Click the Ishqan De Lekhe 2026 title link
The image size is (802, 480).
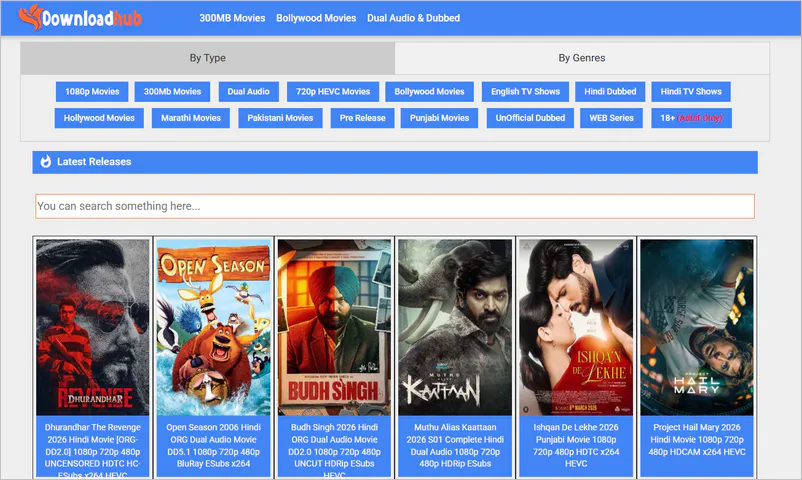pyautogui.click(x=576, y=445)
